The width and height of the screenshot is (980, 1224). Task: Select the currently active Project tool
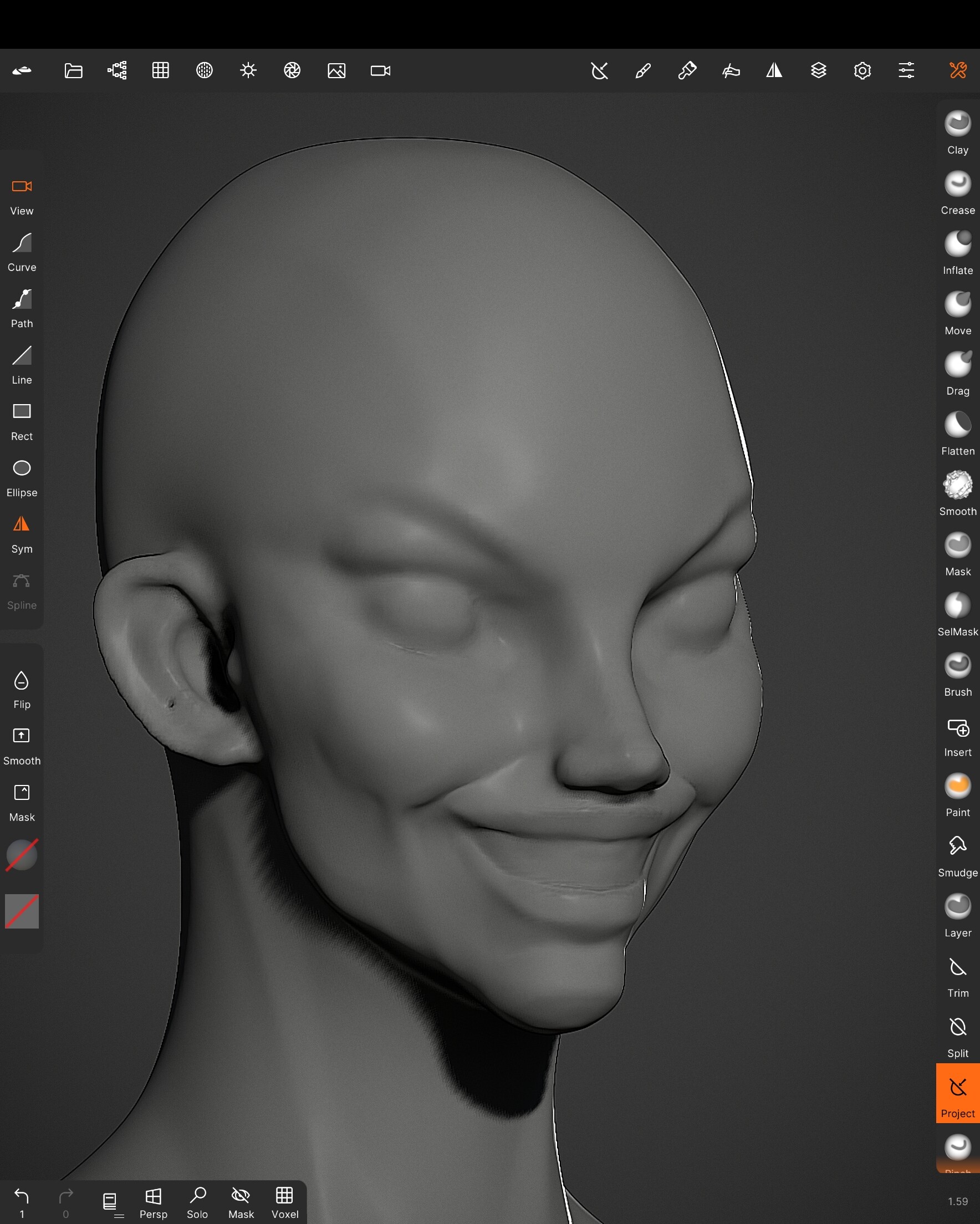[957, 1090]
